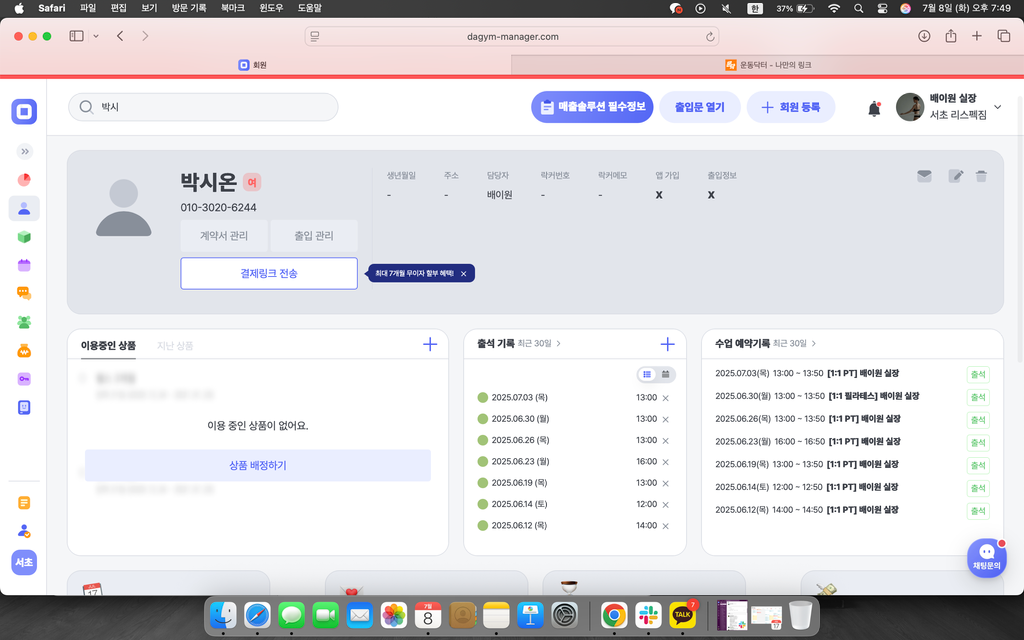Viewport: 1024px width, 640px height.
Task: Delete member with the trash icon
Action: pyautogui.click(x=981, y=176)
